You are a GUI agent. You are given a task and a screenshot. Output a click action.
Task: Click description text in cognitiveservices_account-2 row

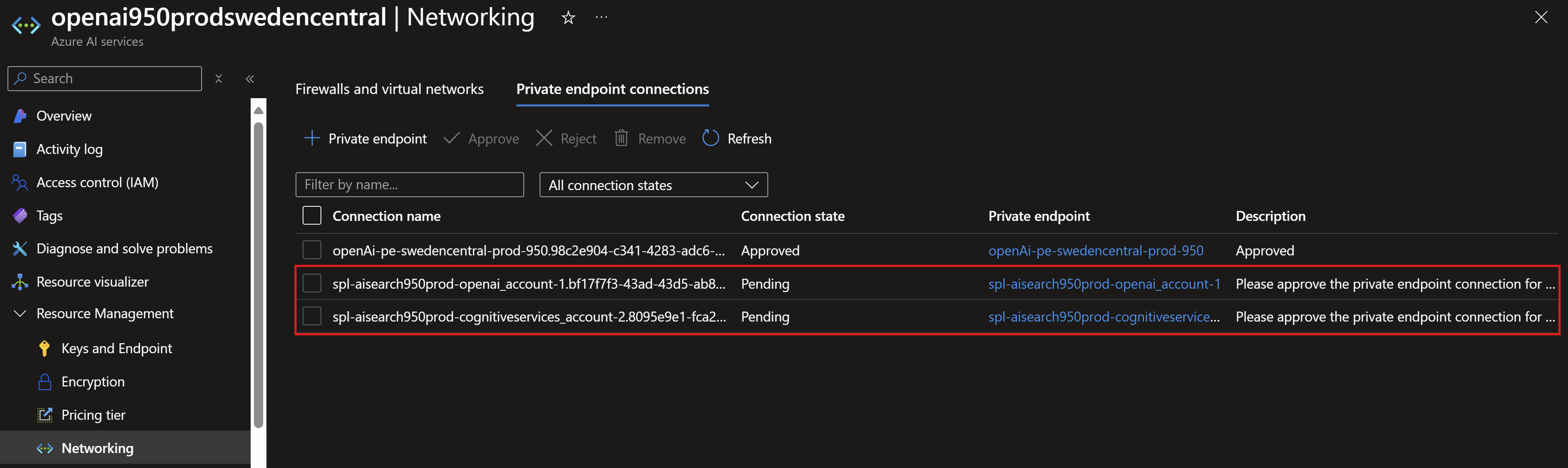[x=1395, y=317]
